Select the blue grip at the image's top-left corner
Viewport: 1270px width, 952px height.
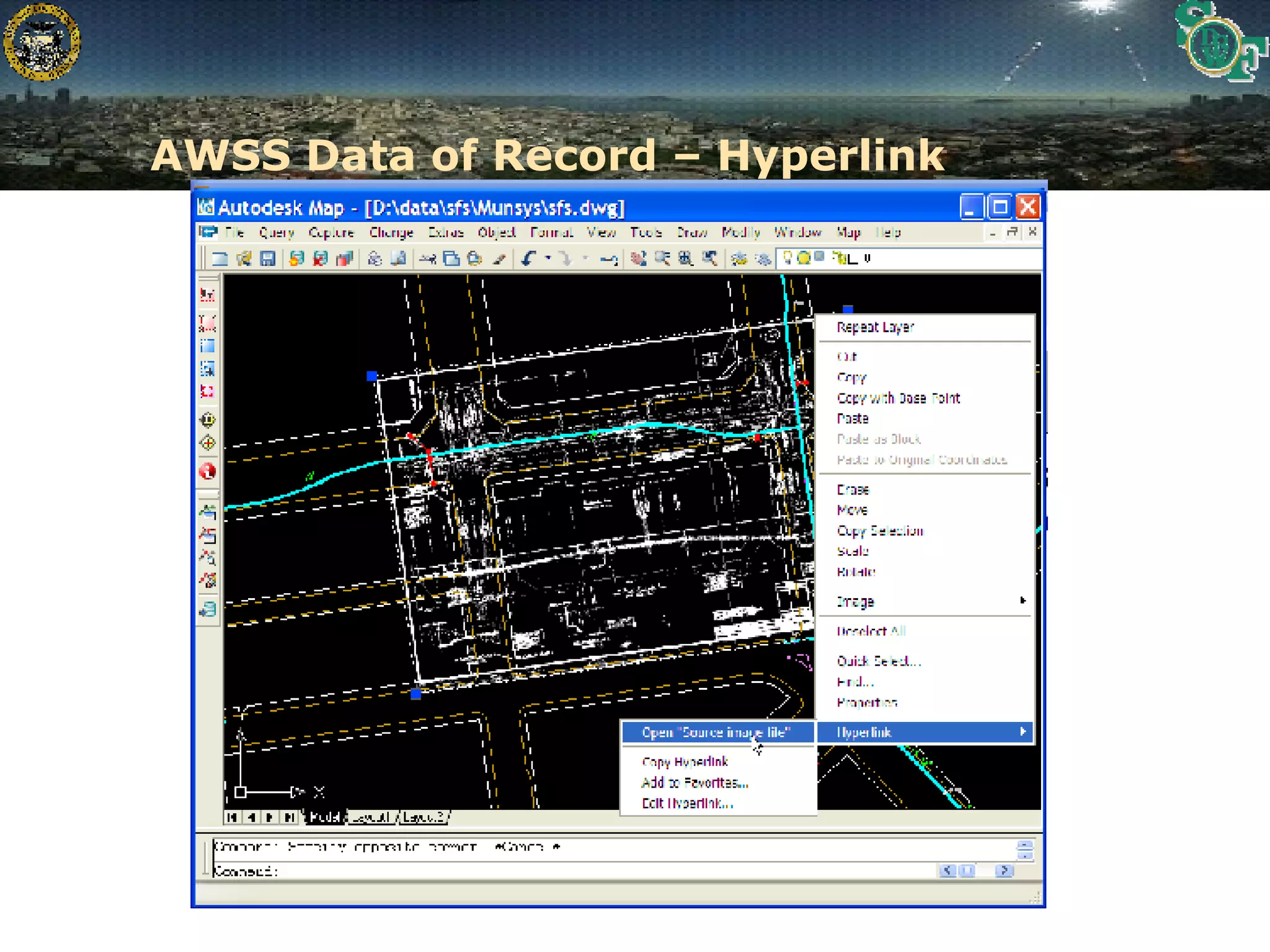click(x=371, y=376)
